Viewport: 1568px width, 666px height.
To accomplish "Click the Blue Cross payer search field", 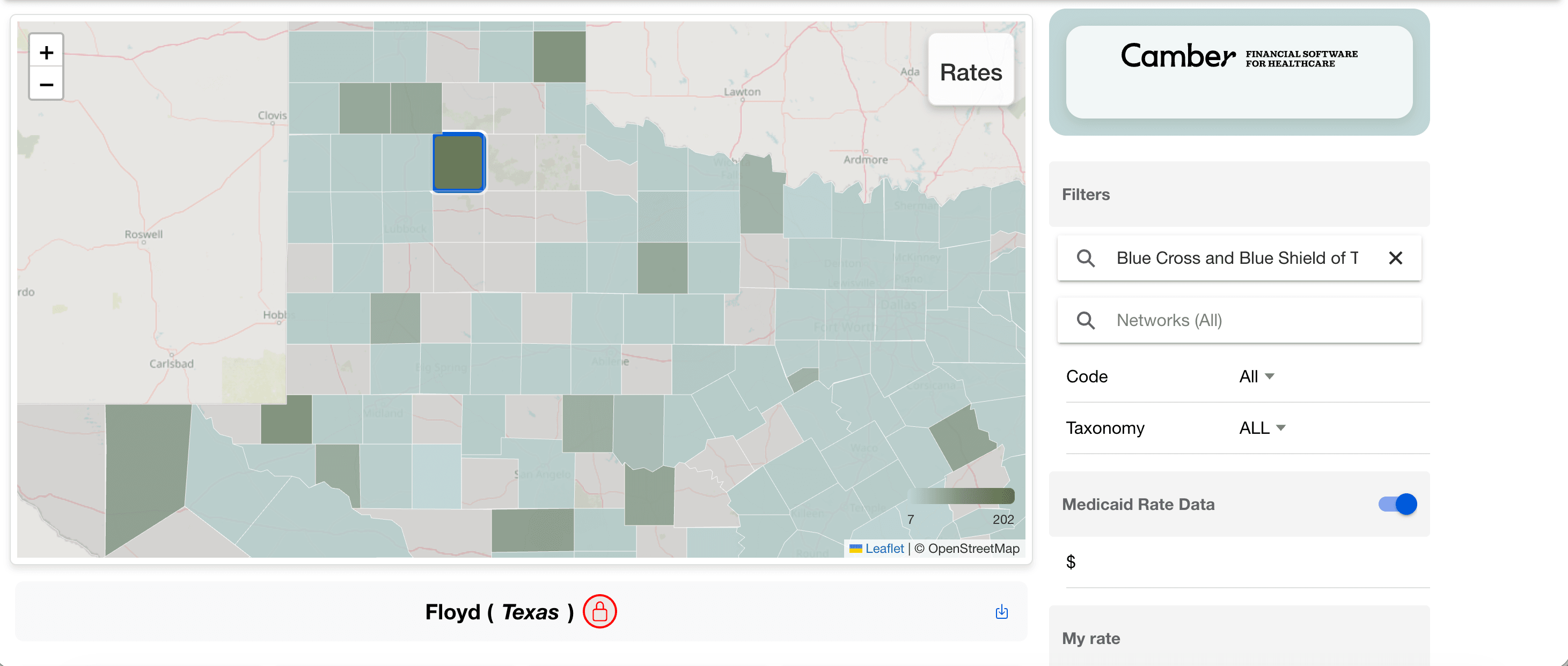I will point(1239,258).
